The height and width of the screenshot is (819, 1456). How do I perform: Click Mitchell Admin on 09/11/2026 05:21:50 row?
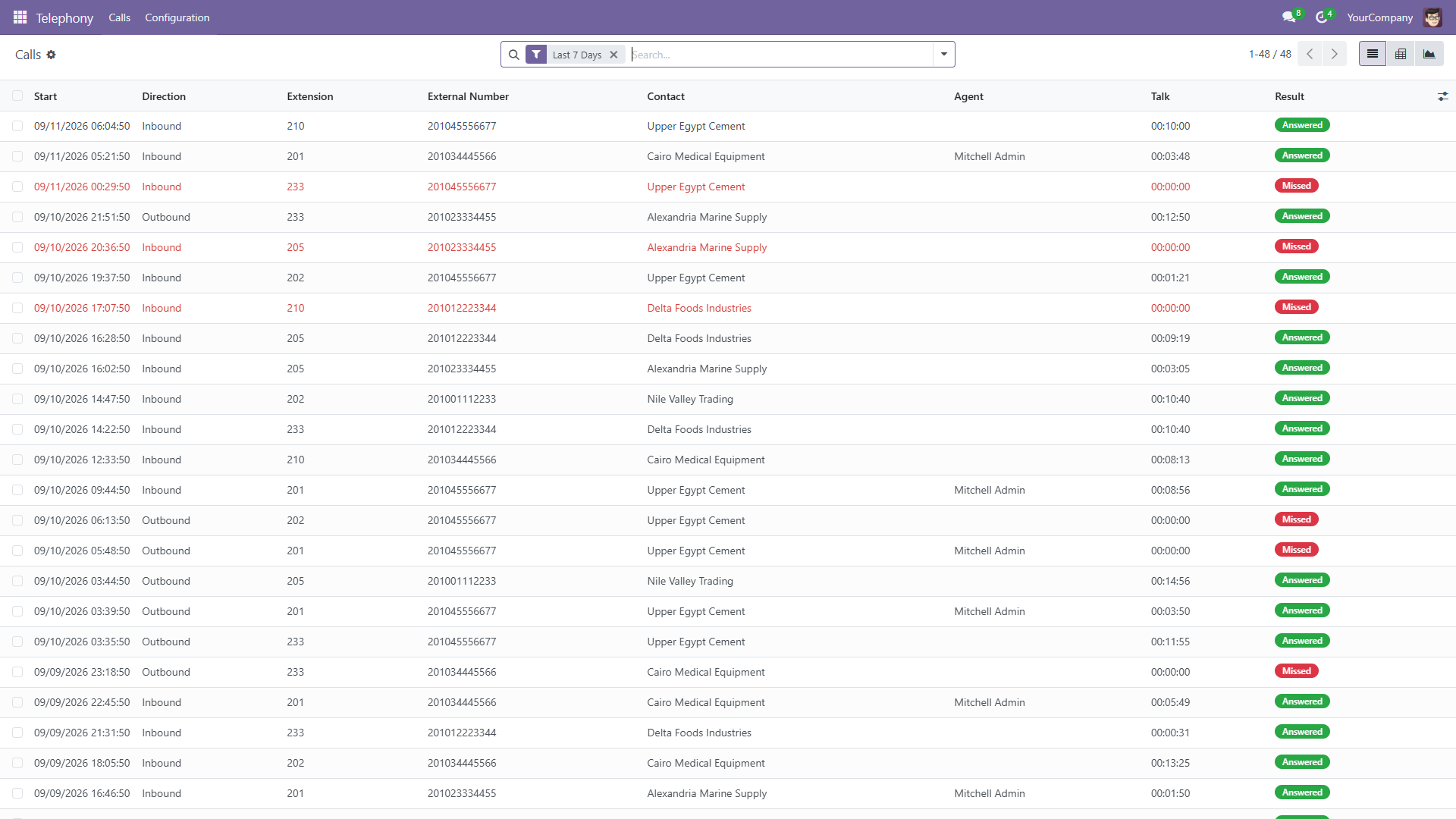(x=990, y=156)
